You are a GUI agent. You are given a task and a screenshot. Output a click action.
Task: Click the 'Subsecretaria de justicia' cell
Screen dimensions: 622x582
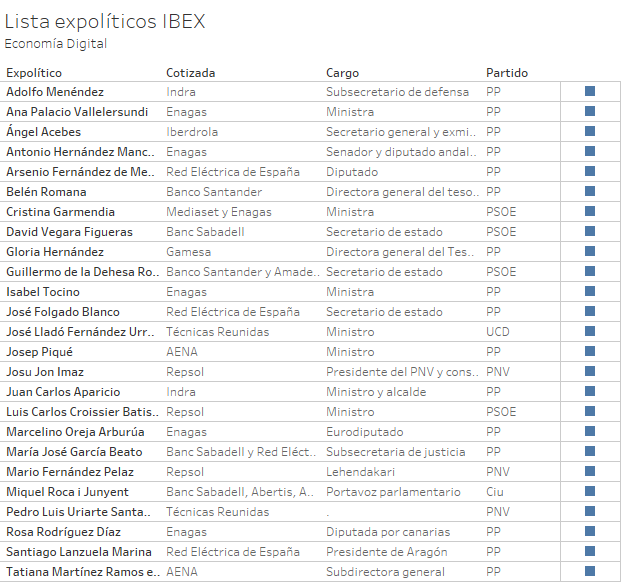395,452
